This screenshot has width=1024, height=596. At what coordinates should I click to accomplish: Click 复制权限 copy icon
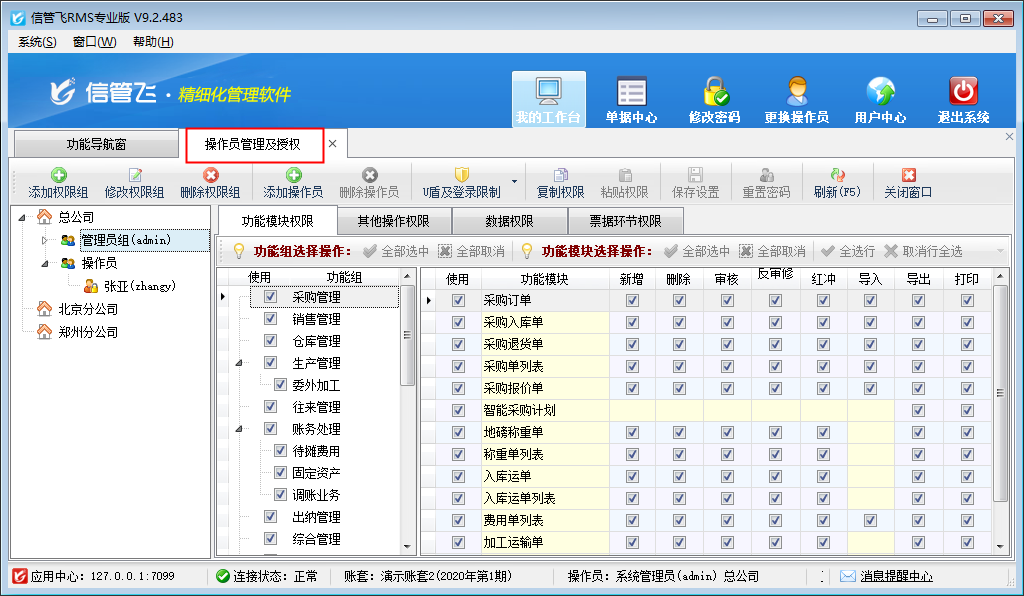(560, 175)
